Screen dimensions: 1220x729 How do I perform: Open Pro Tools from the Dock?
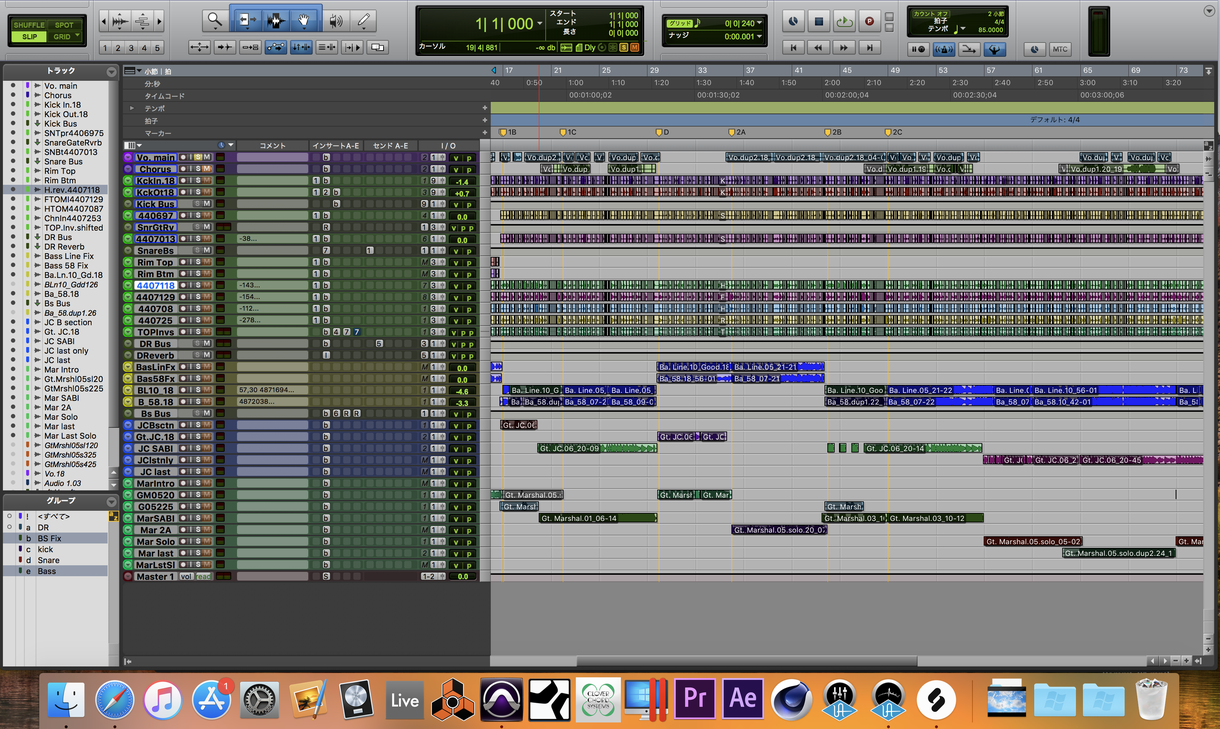[500, 699]
